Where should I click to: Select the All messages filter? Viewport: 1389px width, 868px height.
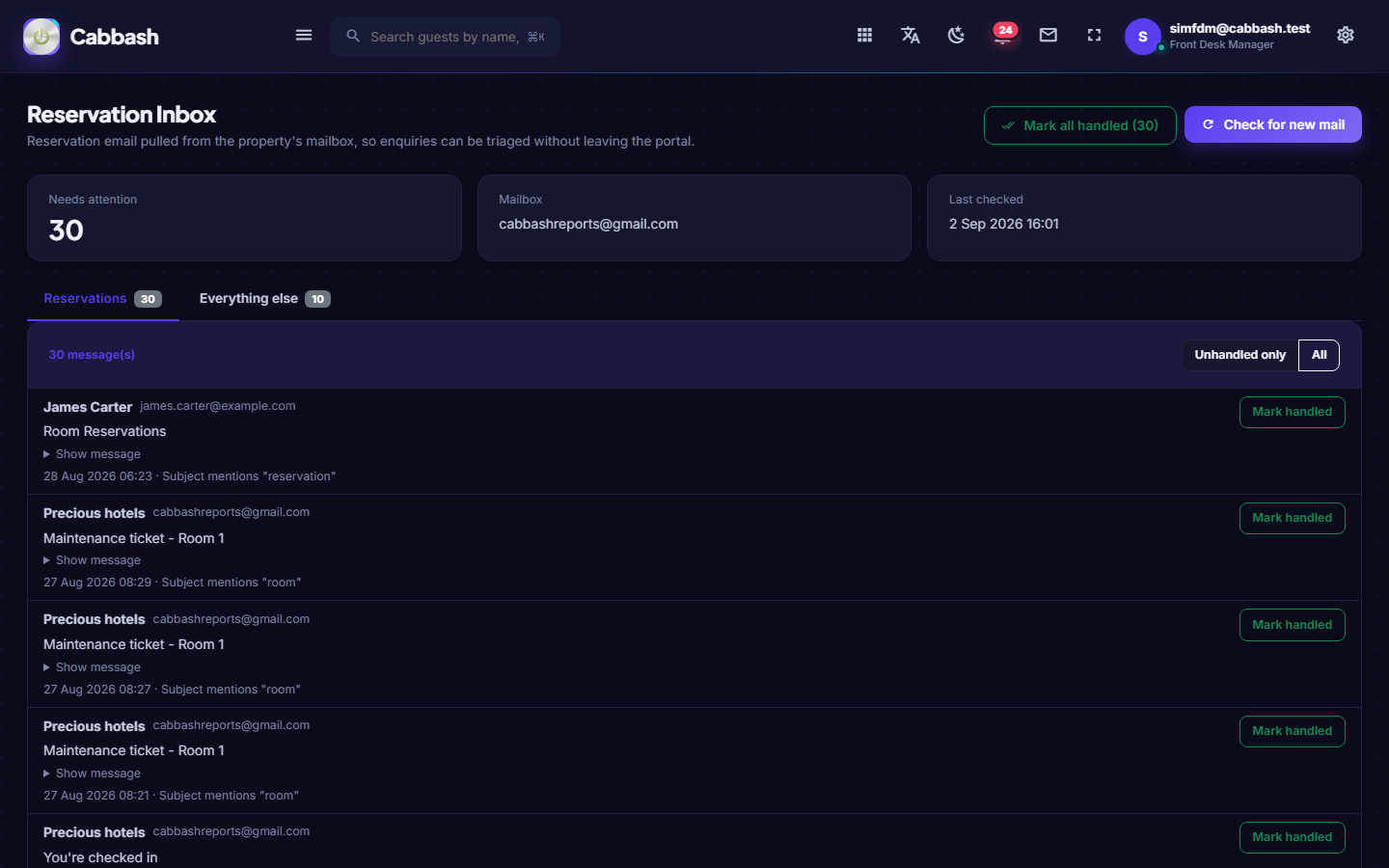1320,355
